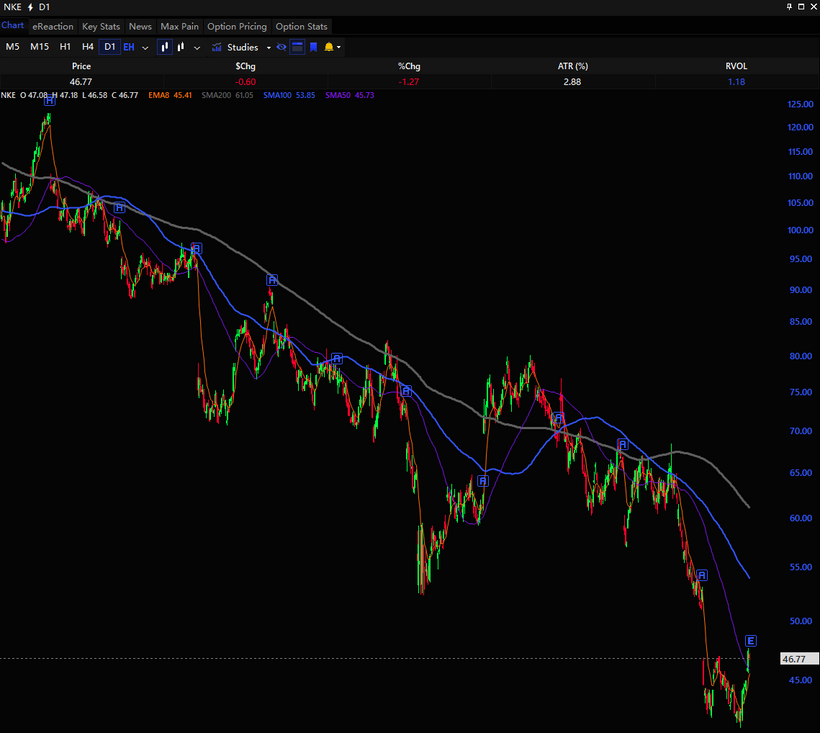820x733 pixels.
Task: Open the Studies menu
Action: point(243,48)
